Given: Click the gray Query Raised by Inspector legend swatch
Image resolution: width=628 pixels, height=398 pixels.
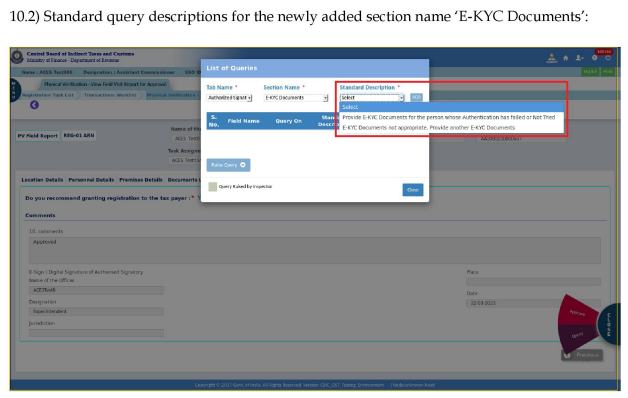Looking at the screenshot, I should point(213,187).
